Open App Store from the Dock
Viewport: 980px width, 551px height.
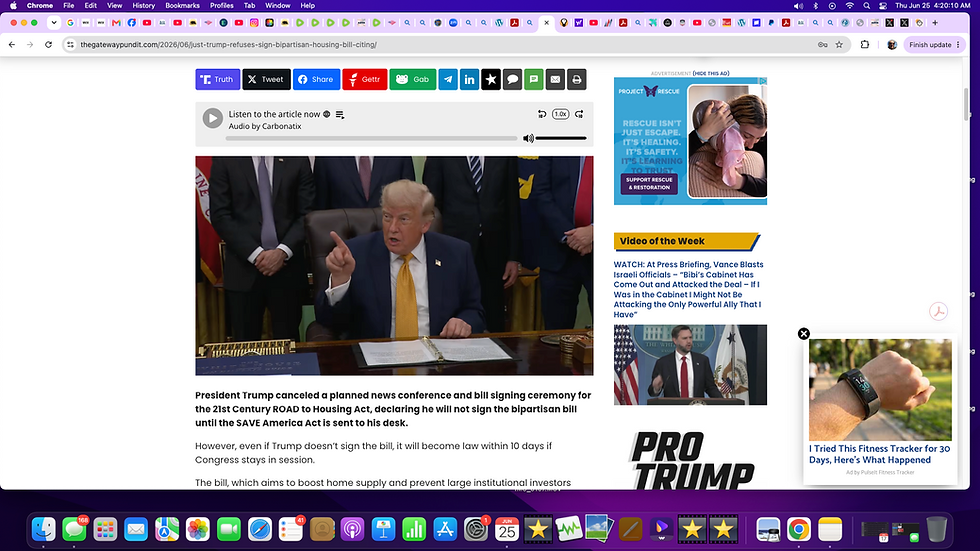click(445, 529)
